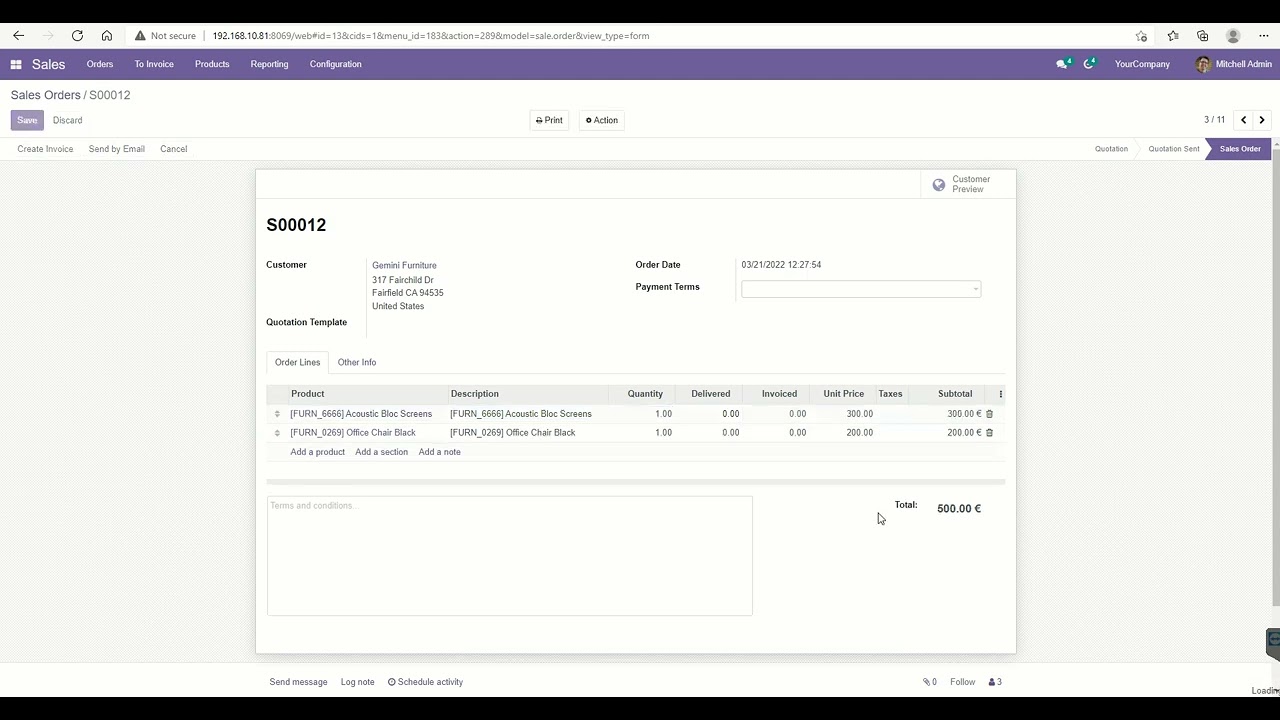Click Add a section link
This screenshot has width=1280, height=720.
coord(381,452)
